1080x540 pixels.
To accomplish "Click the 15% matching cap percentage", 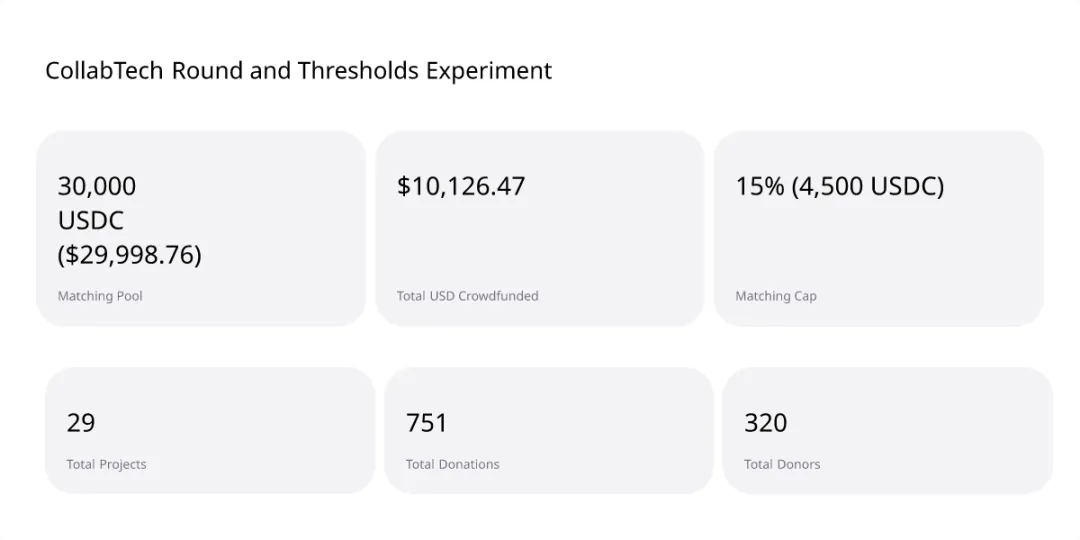I will (x=760, y=187).
